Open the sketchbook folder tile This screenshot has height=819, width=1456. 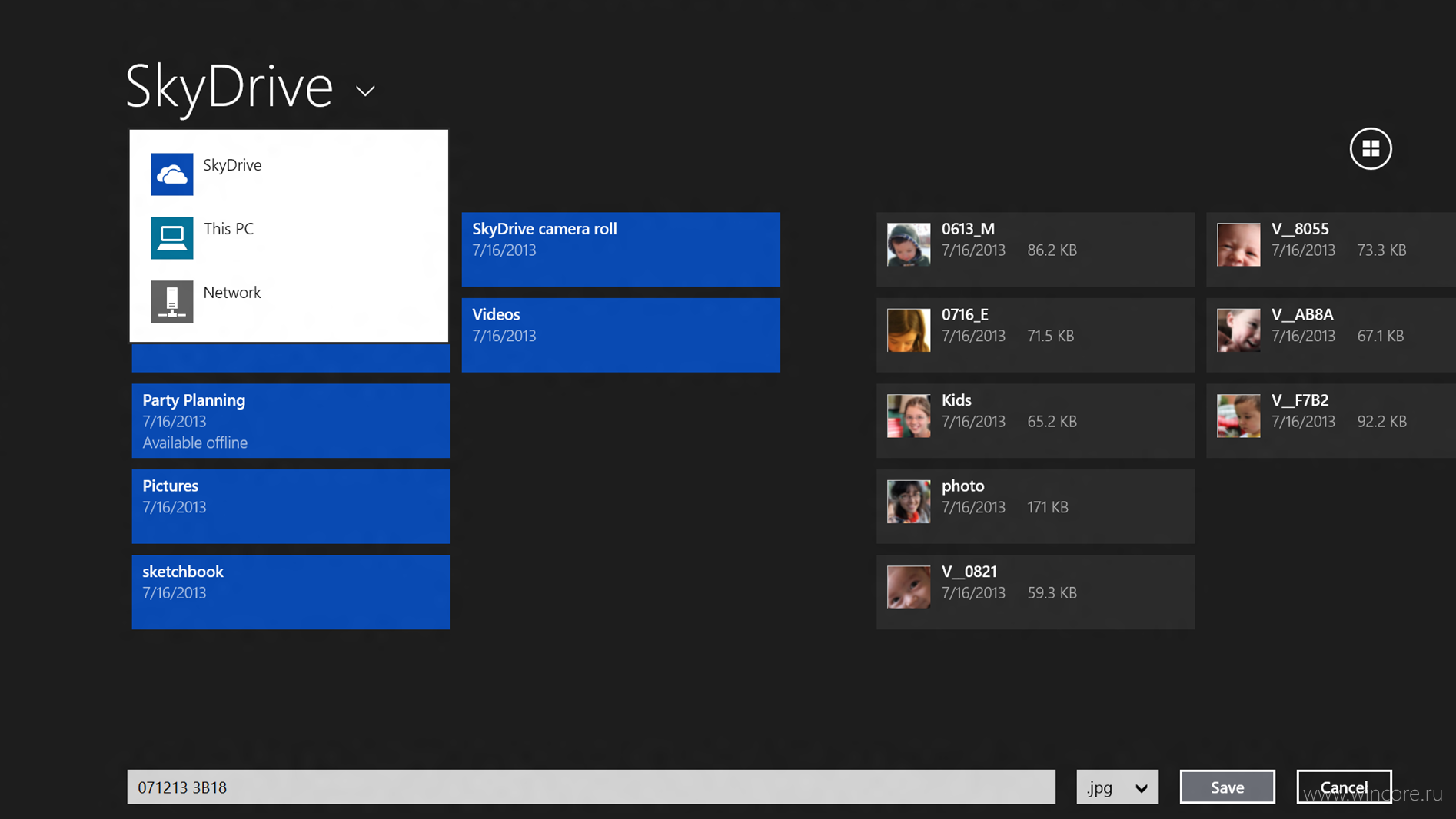tap(291, 592)
